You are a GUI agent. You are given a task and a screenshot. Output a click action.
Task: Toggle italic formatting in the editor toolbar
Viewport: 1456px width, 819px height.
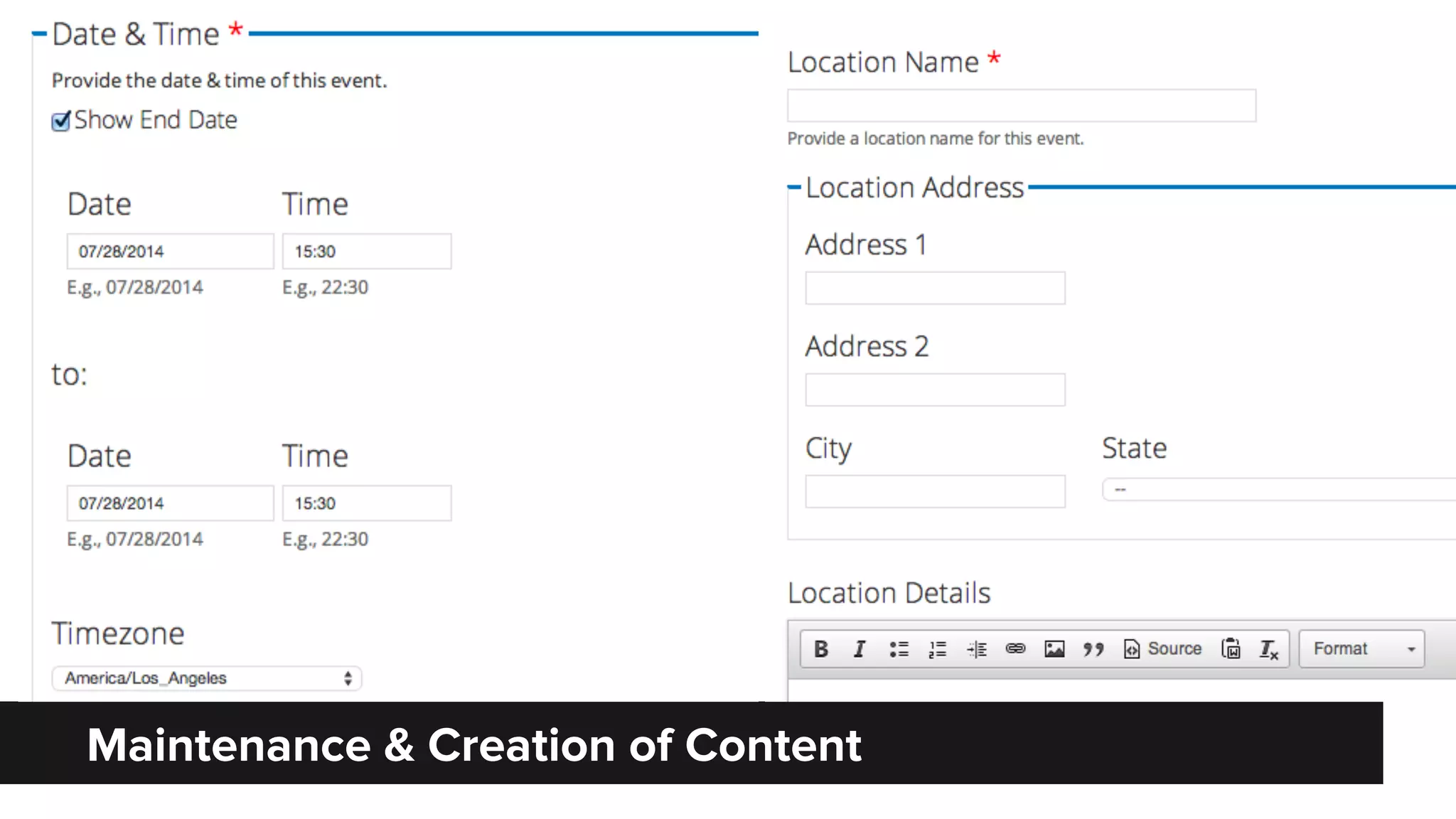pos(859,649)
